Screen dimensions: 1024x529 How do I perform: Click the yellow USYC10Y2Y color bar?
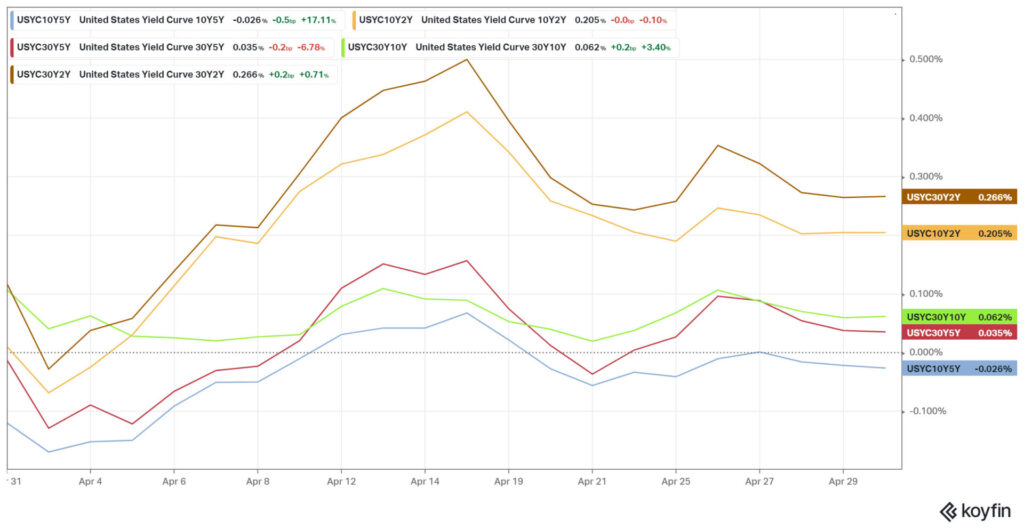354,20
